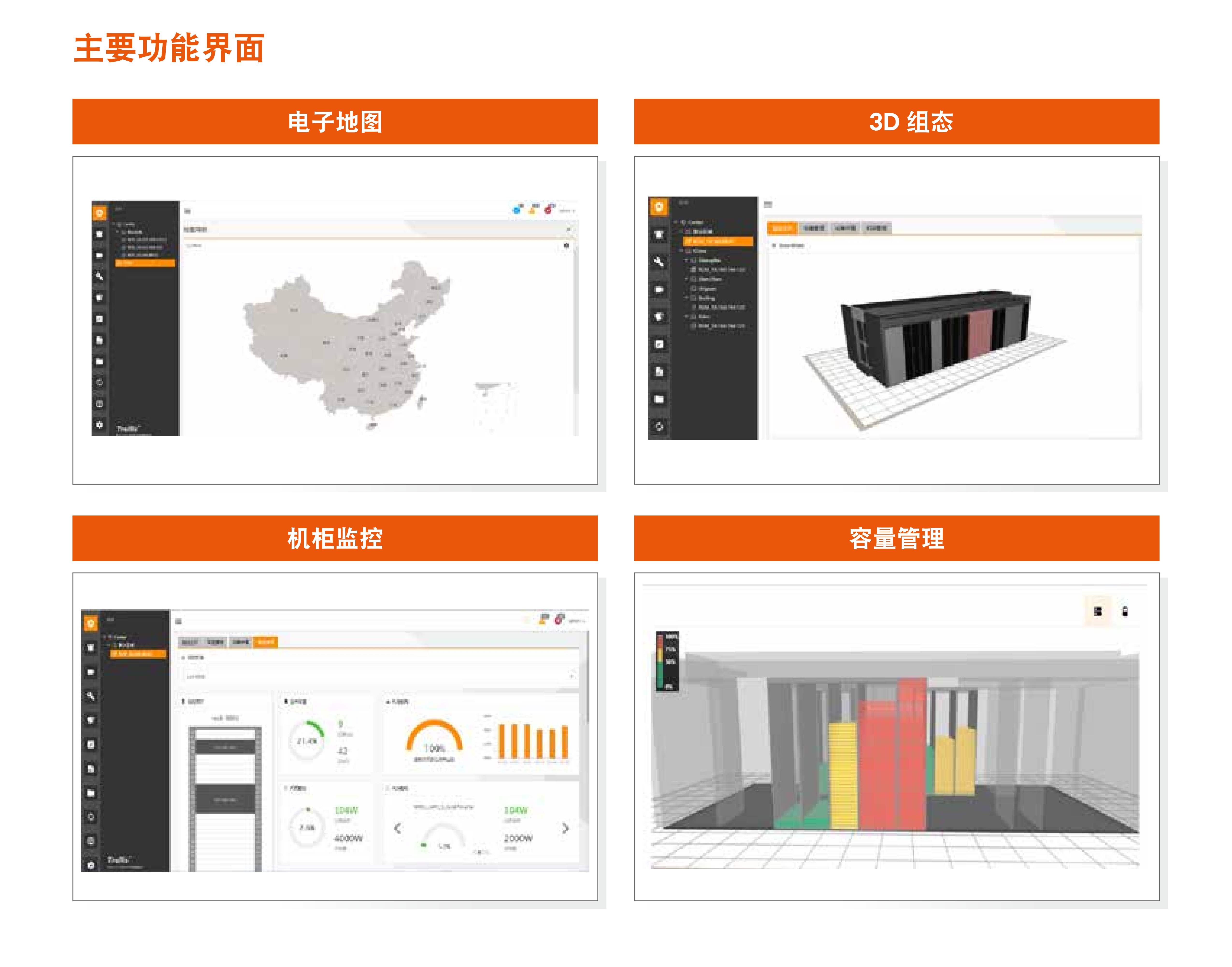Click the wrench icon in the 3D view sidebar
Screen dimensions: 1232x967
point(659,261)
